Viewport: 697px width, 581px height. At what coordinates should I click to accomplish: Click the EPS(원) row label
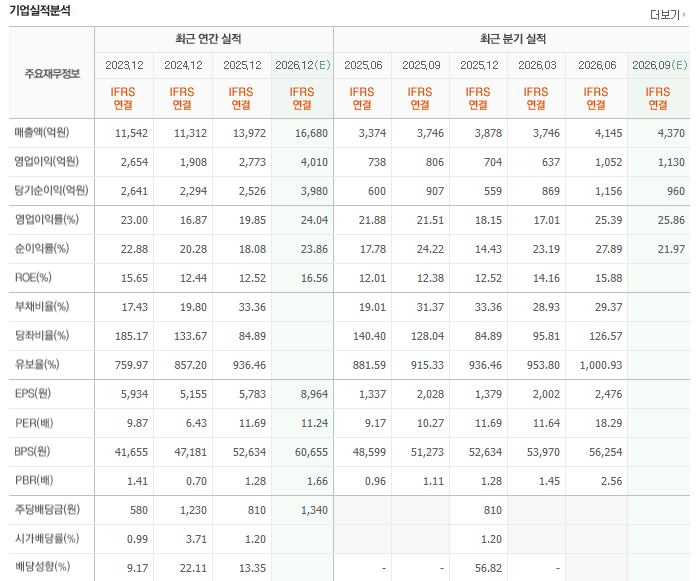tap(33, 393)
